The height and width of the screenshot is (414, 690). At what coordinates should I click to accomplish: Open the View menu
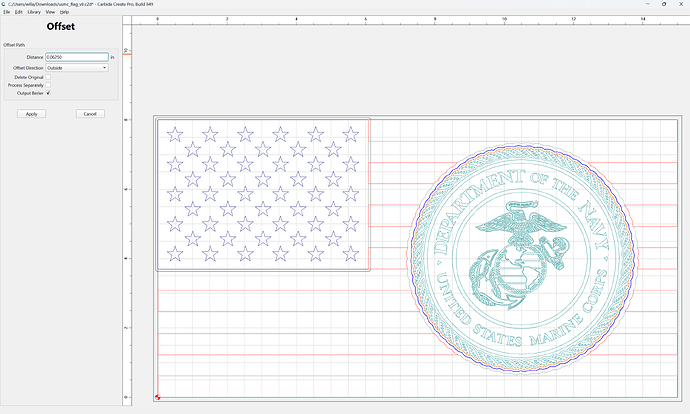50,12
